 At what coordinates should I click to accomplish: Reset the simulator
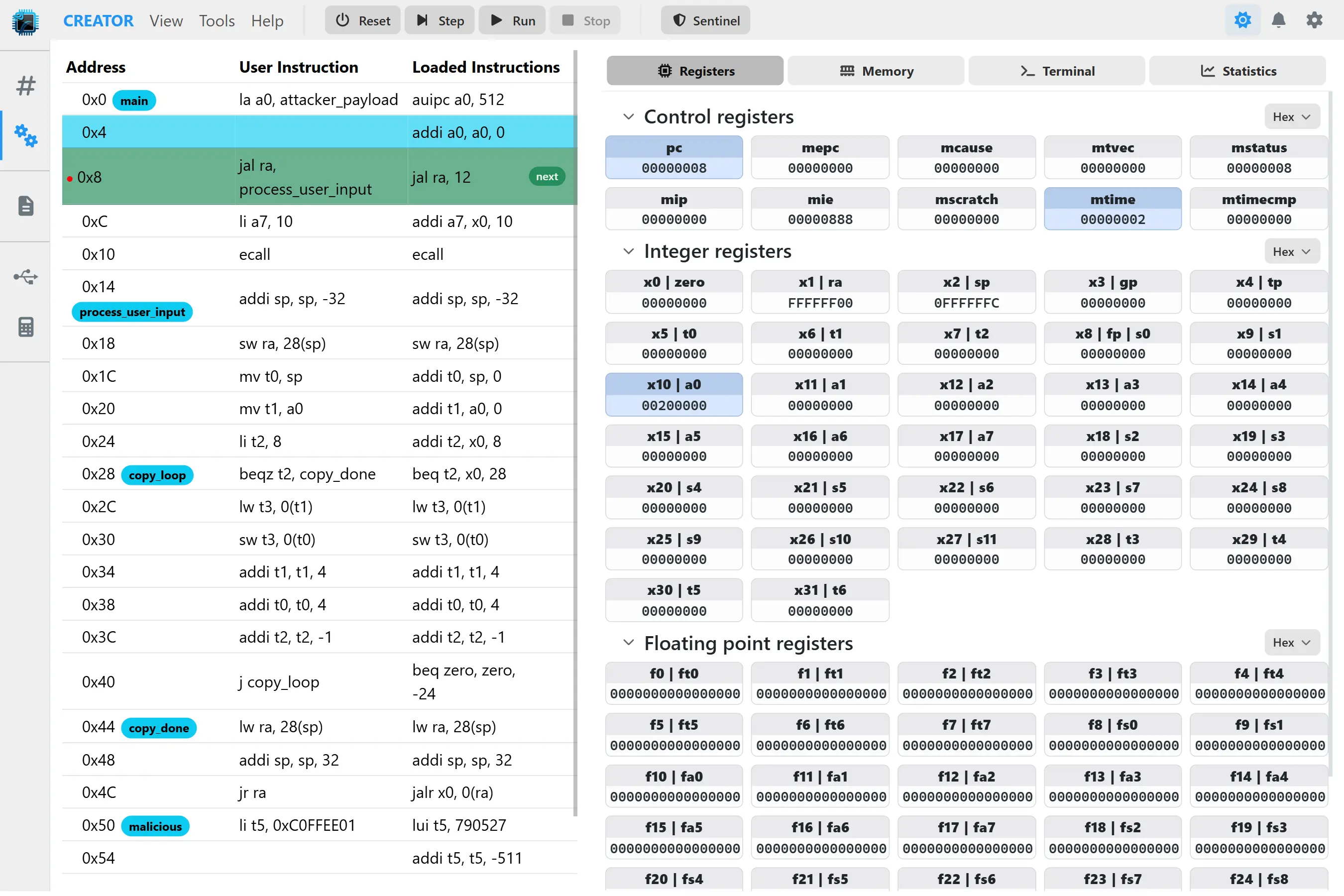[362, 20]
